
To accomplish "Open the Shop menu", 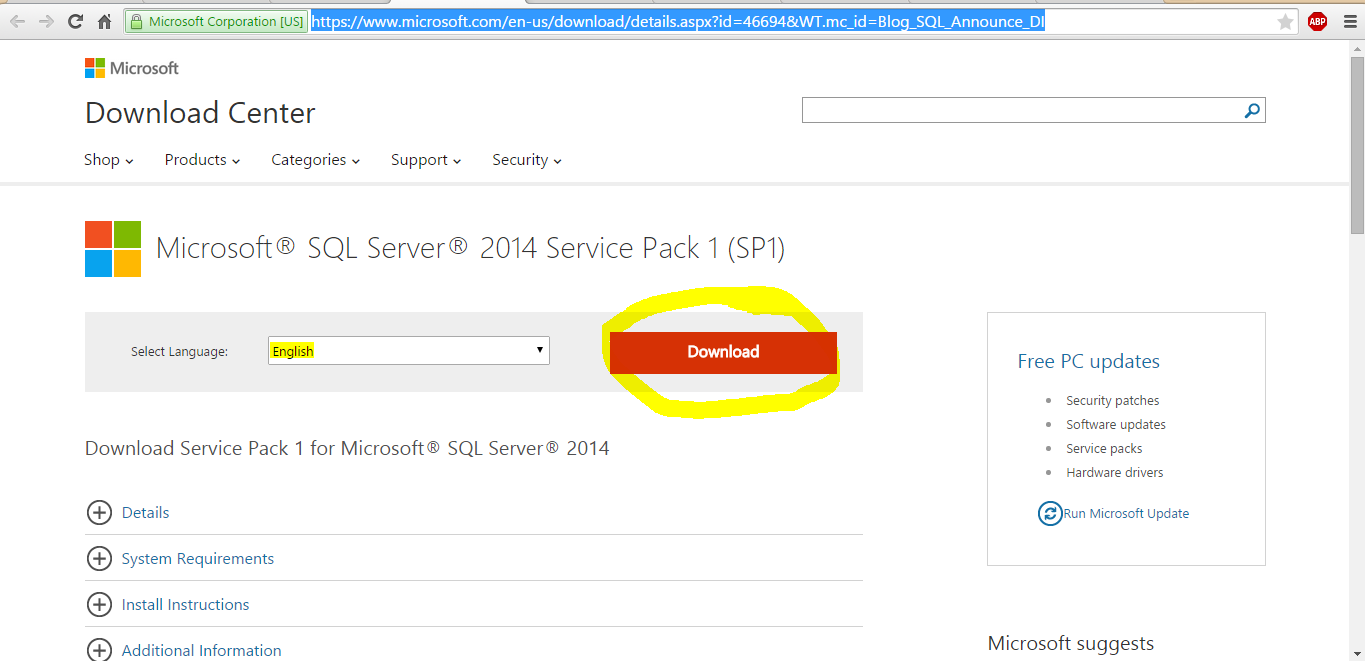I will pos(109,160).
